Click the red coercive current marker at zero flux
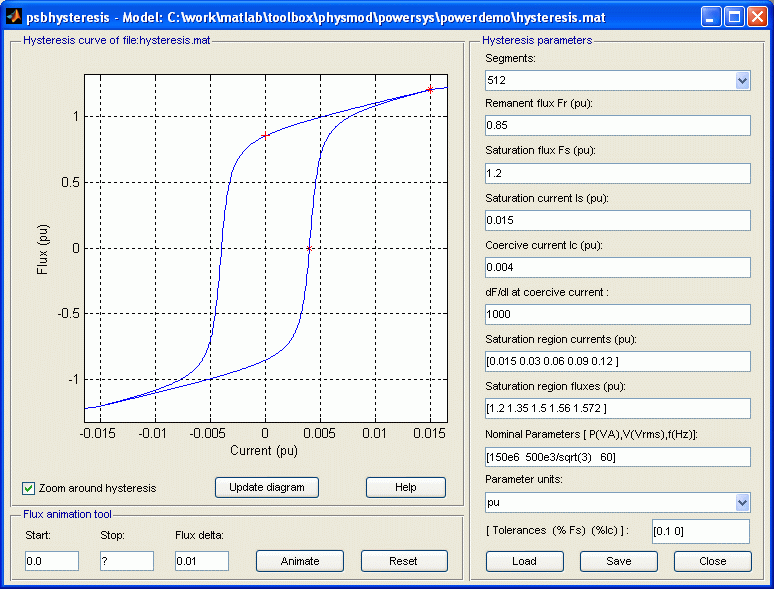 point(310,249)
